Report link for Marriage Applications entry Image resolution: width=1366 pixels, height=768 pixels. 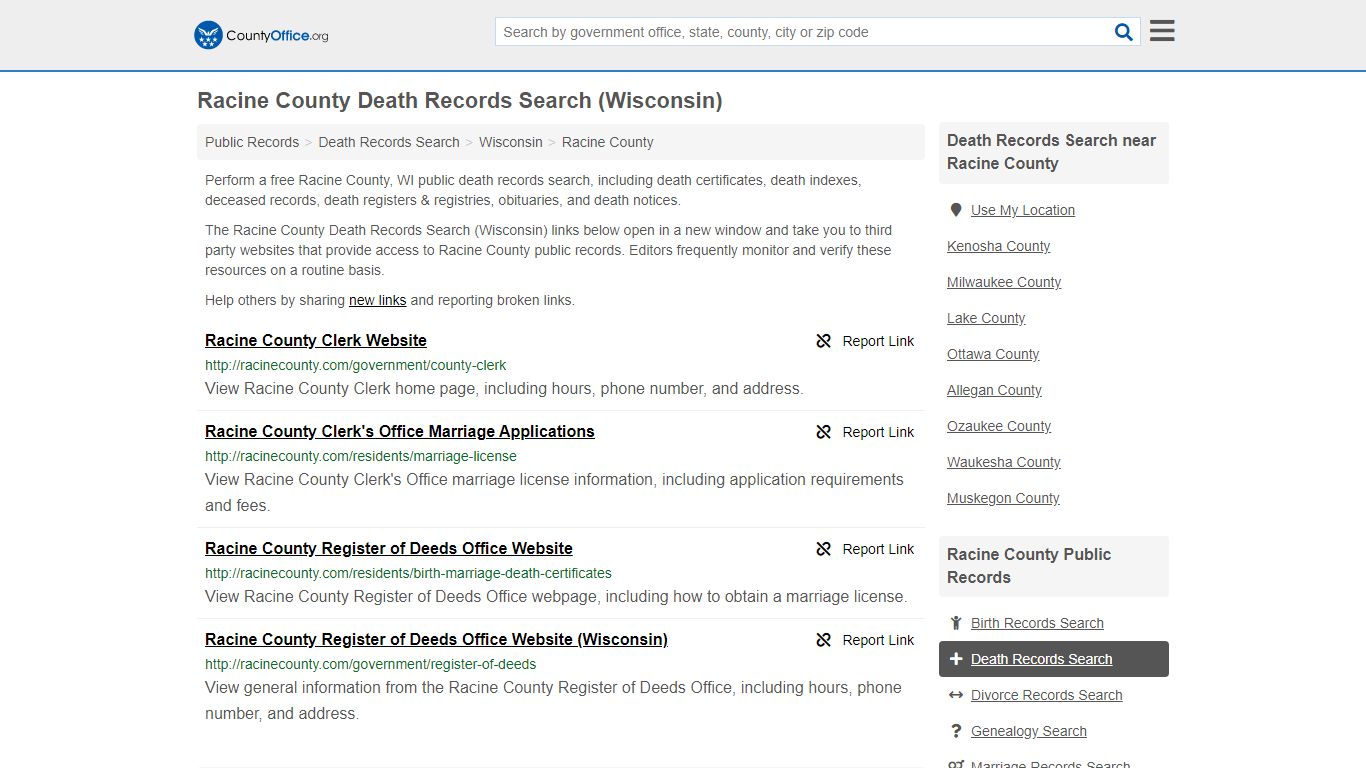(x=878, y=432)
